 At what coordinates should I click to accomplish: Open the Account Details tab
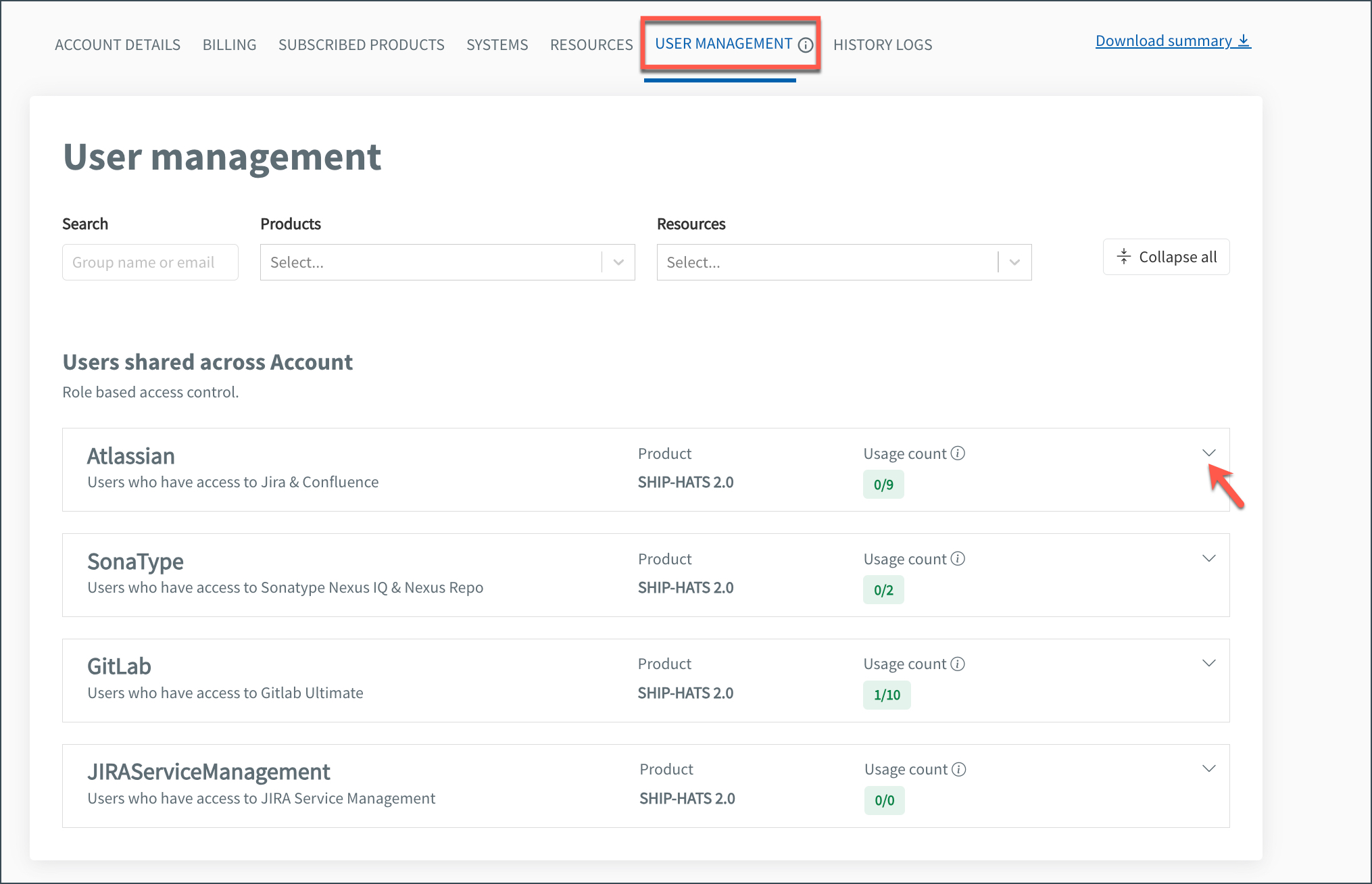(x=118, y=45)
